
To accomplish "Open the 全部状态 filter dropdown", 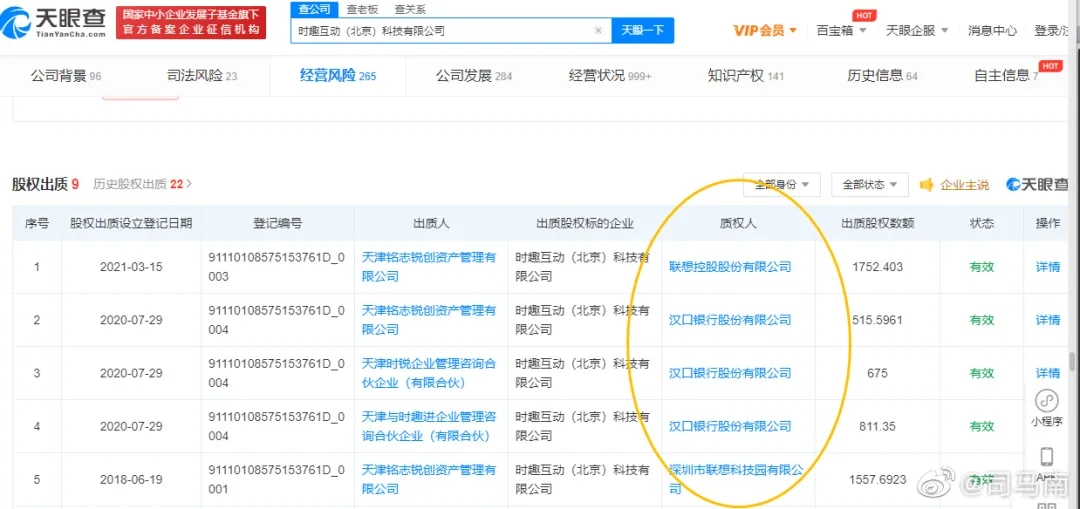I will (869, 185).
